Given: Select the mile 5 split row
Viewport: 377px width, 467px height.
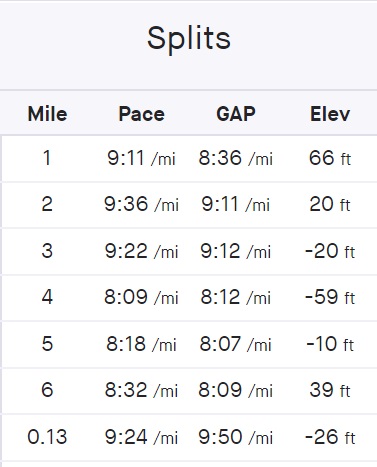Looking at the screenshot, I should point(189,344).
